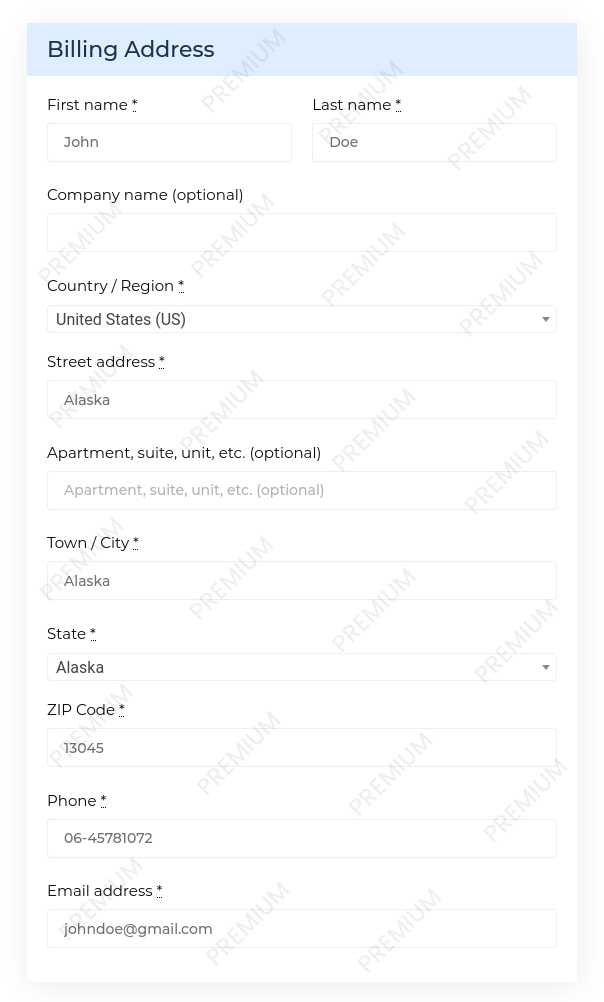Focus the Last name field containing Doe
Viewport: 604px width, 1002px height.
click(435, 143)
